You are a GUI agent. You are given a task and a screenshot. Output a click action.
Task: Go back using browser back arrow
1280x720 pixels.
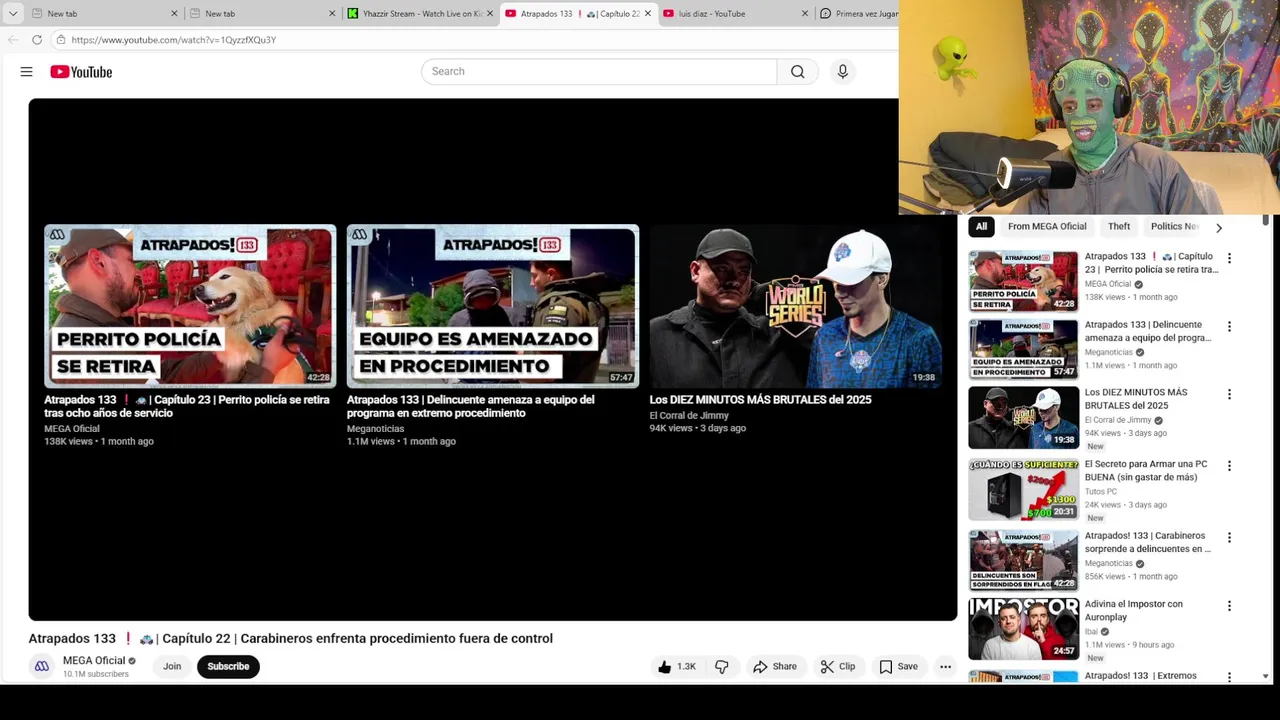13,40
